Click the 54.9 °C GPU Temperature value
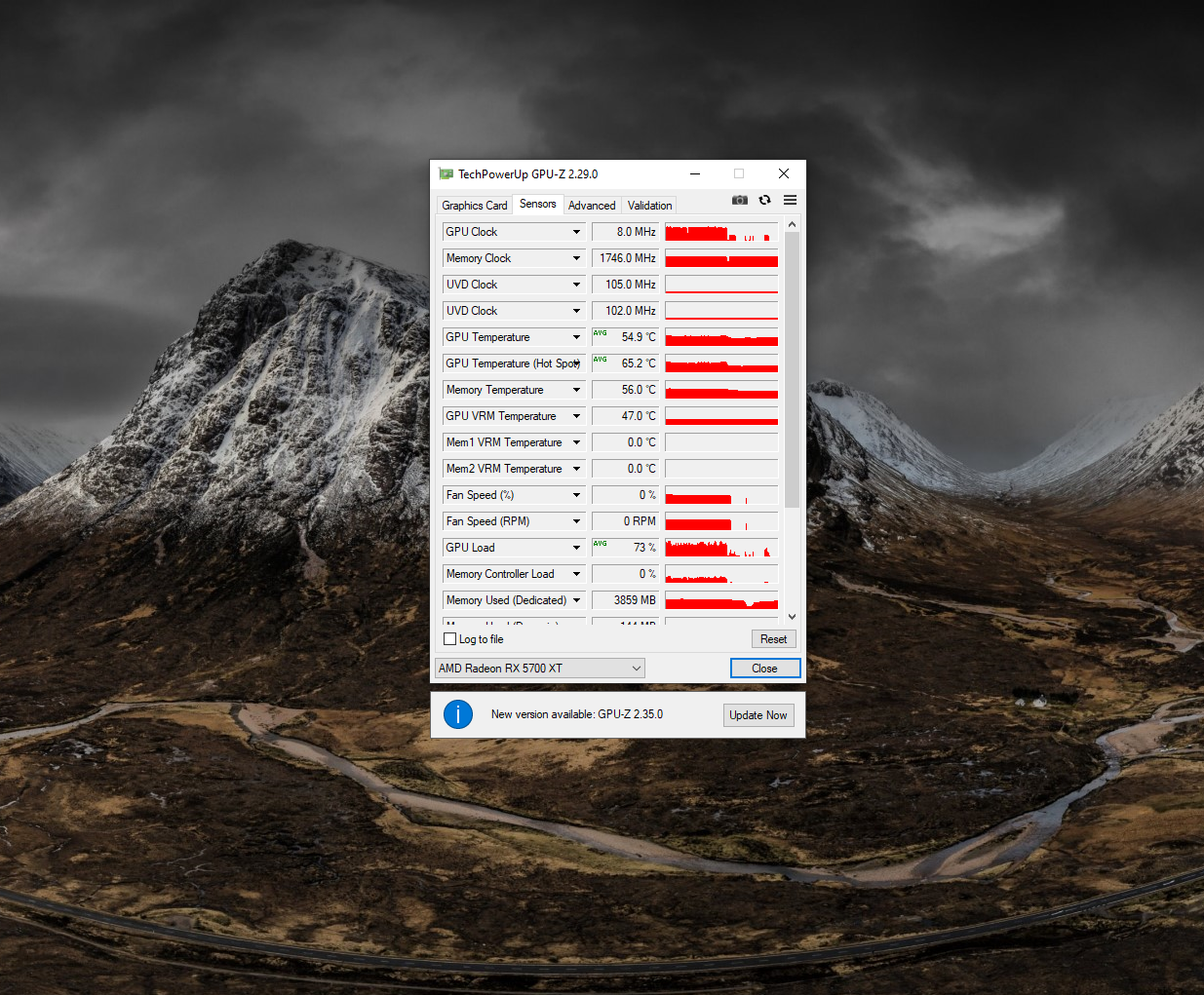1204x995 pixels. pyautogui.click(x=625, y=337)
